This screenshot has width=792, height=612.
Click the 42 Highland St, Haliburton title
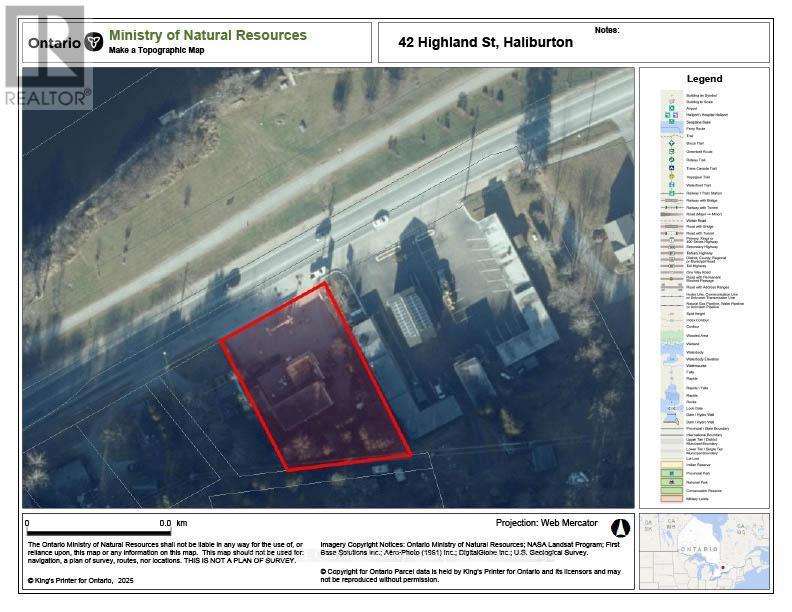[485, 42]
